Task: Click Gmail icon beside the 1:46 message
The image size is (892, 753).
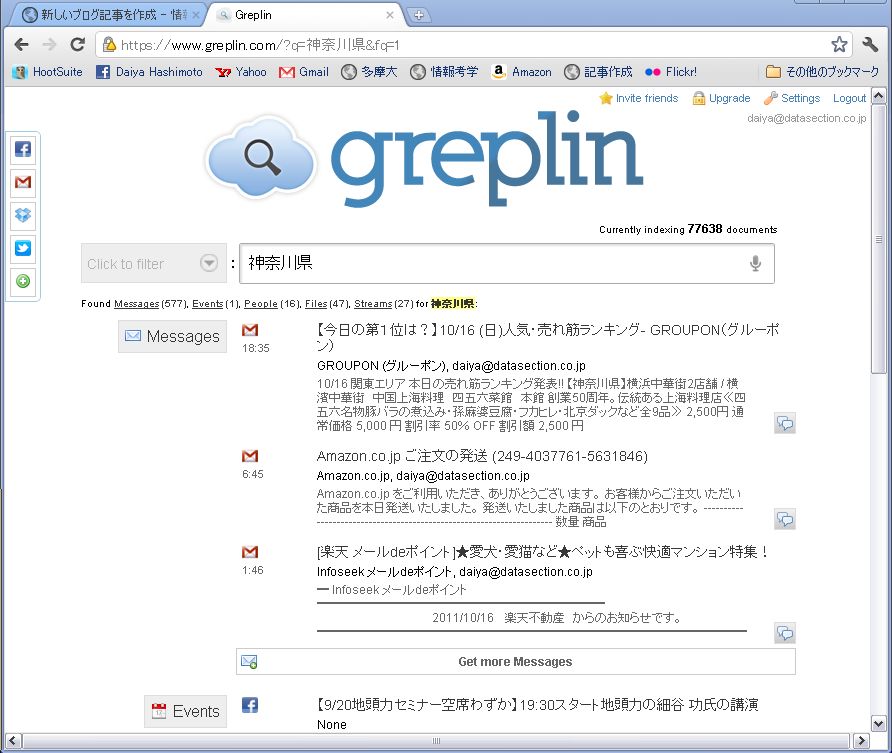Action: [x=250, y=552]
